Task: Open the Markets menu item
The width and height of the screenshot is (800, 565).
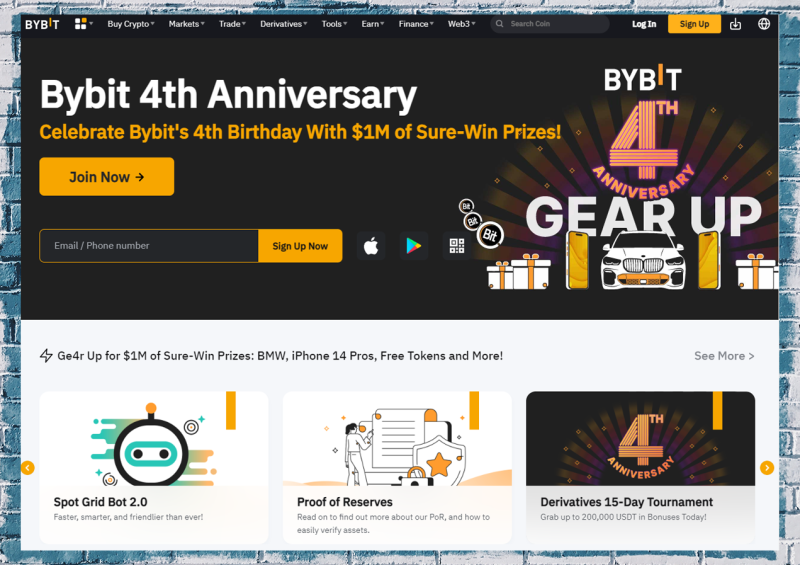Action: pos(187,24)
